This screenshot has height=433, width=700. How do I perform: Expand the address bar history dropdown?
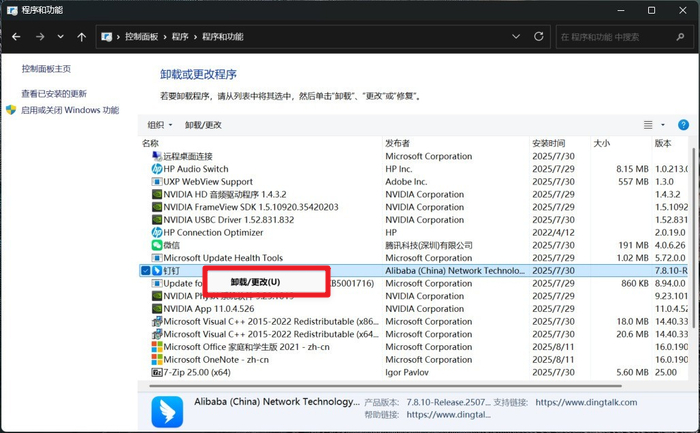(516, 36)
